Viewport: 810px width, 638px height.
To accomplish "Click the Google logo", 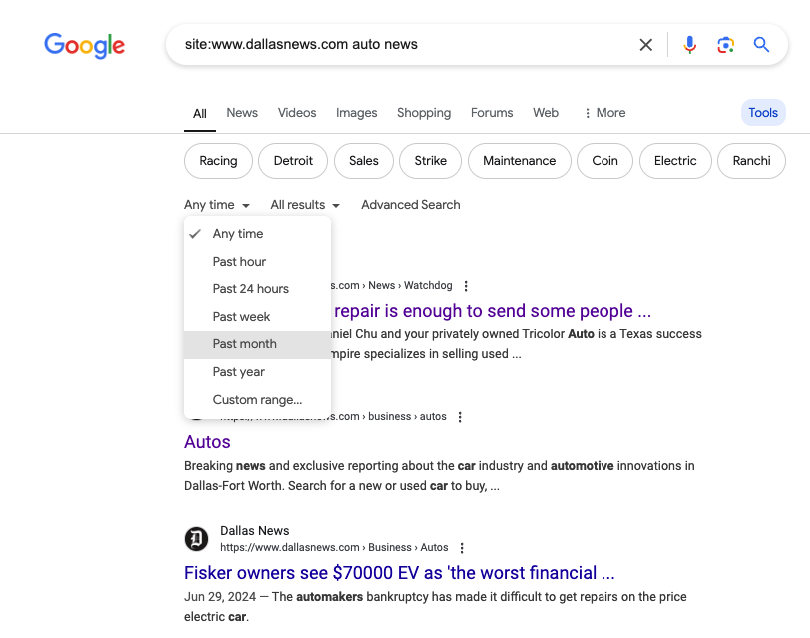I will click(x=85, y=45).
